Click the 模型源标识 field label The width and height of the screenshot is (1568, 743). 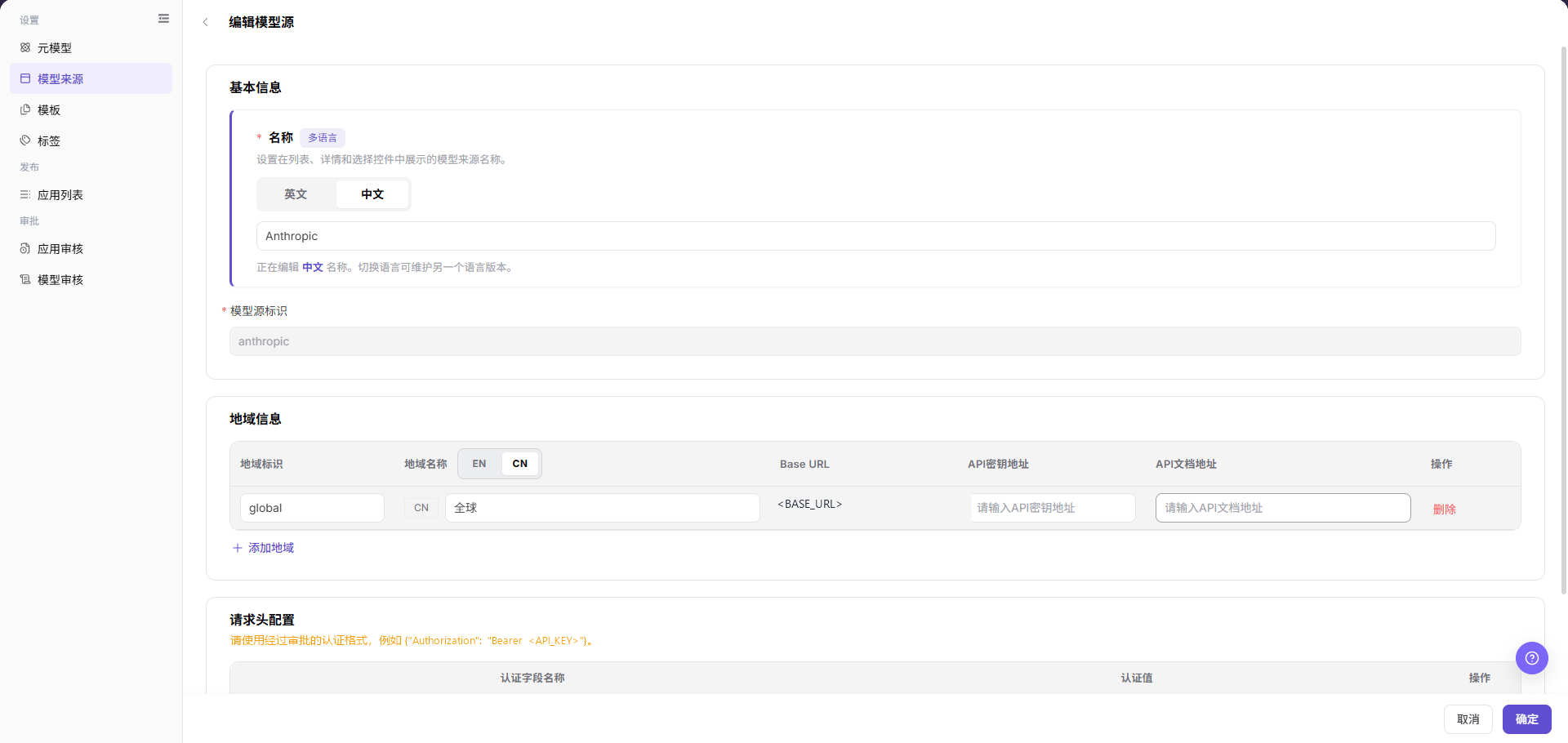259,311
